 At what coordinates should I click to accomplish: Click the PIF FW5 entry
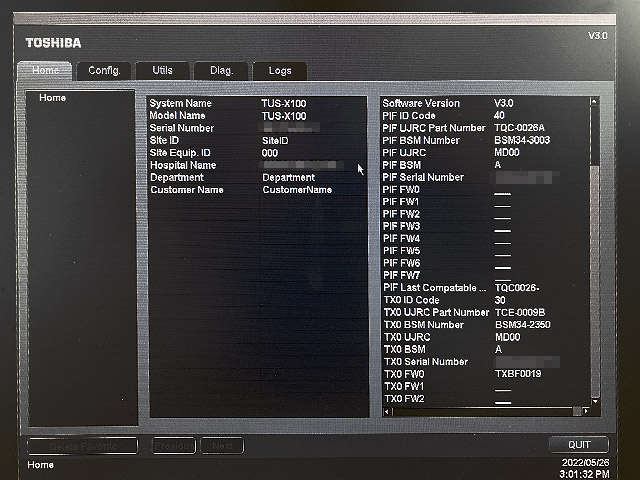click(x=486, y=251)
